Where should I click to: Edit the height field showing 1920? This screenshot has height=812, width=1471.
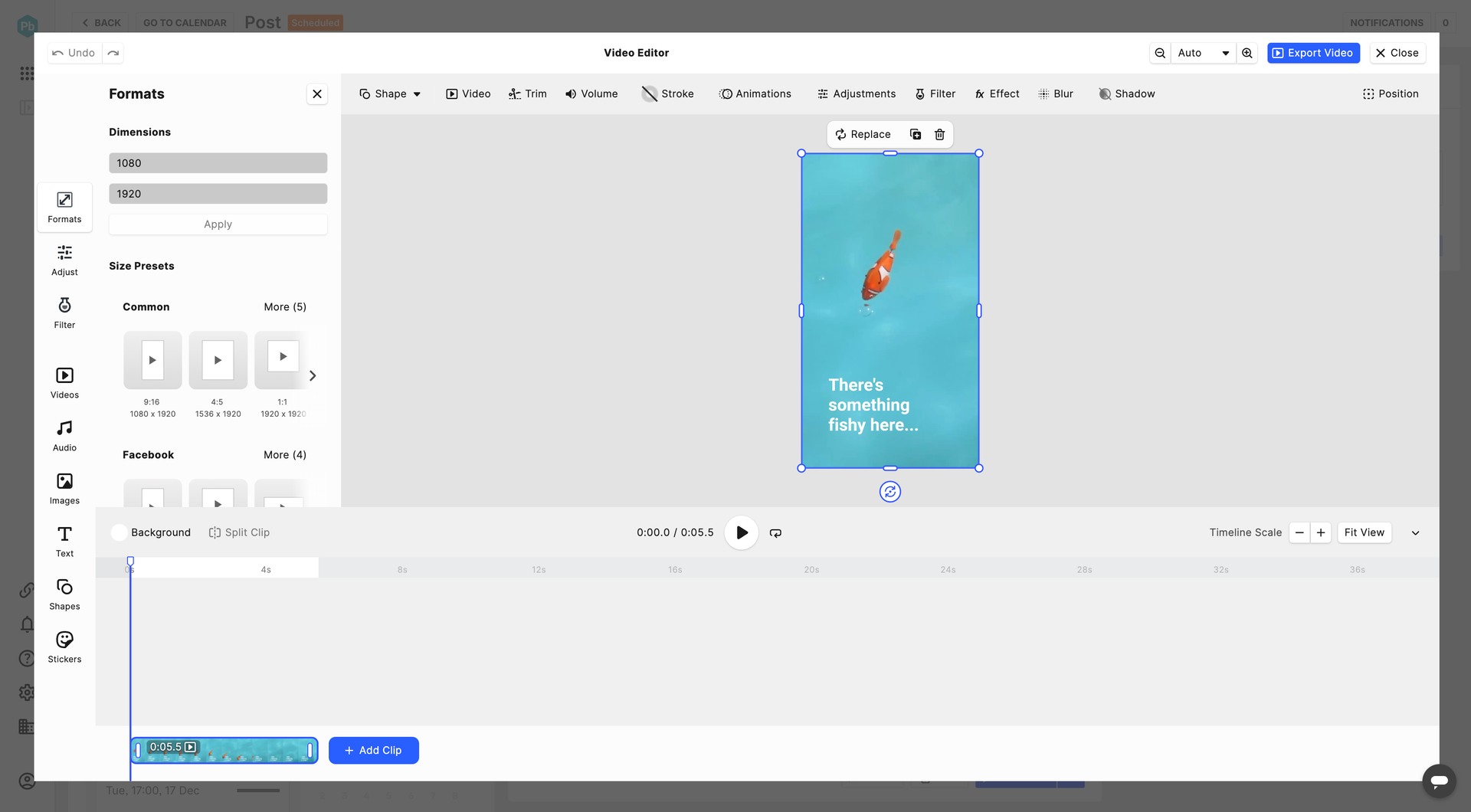tap(218, 194)
